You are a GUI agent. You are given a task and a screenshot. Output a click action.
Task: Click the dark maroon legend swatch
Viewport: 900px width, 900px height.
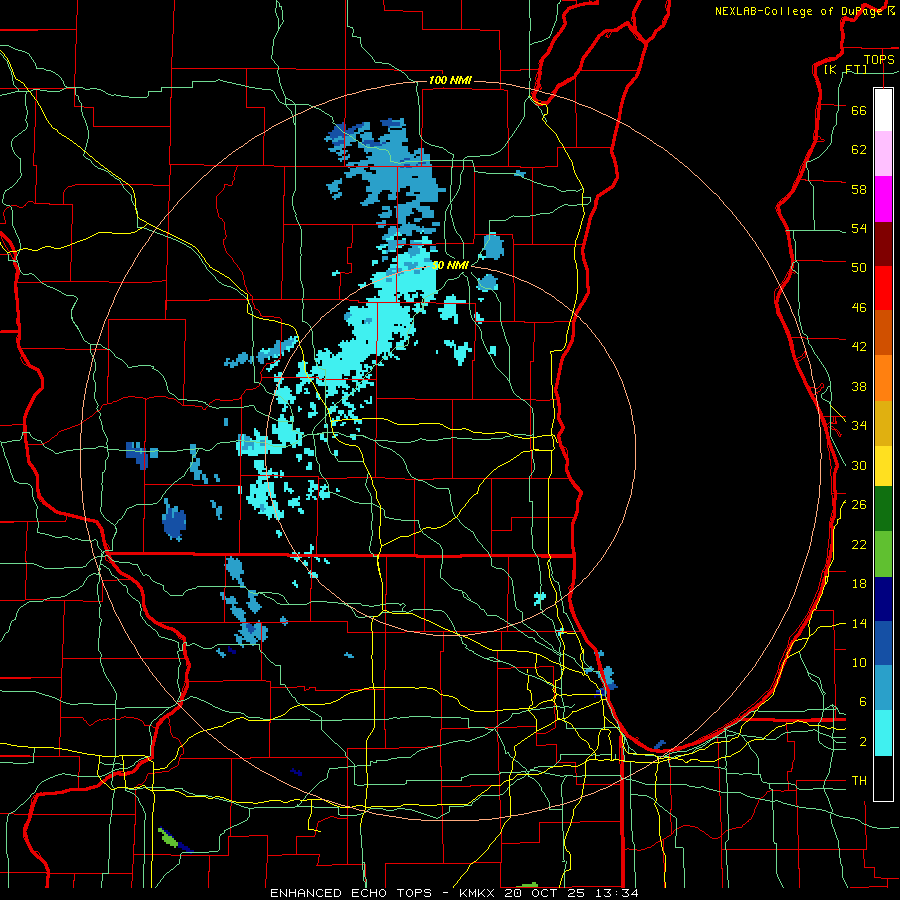(883, 244)
